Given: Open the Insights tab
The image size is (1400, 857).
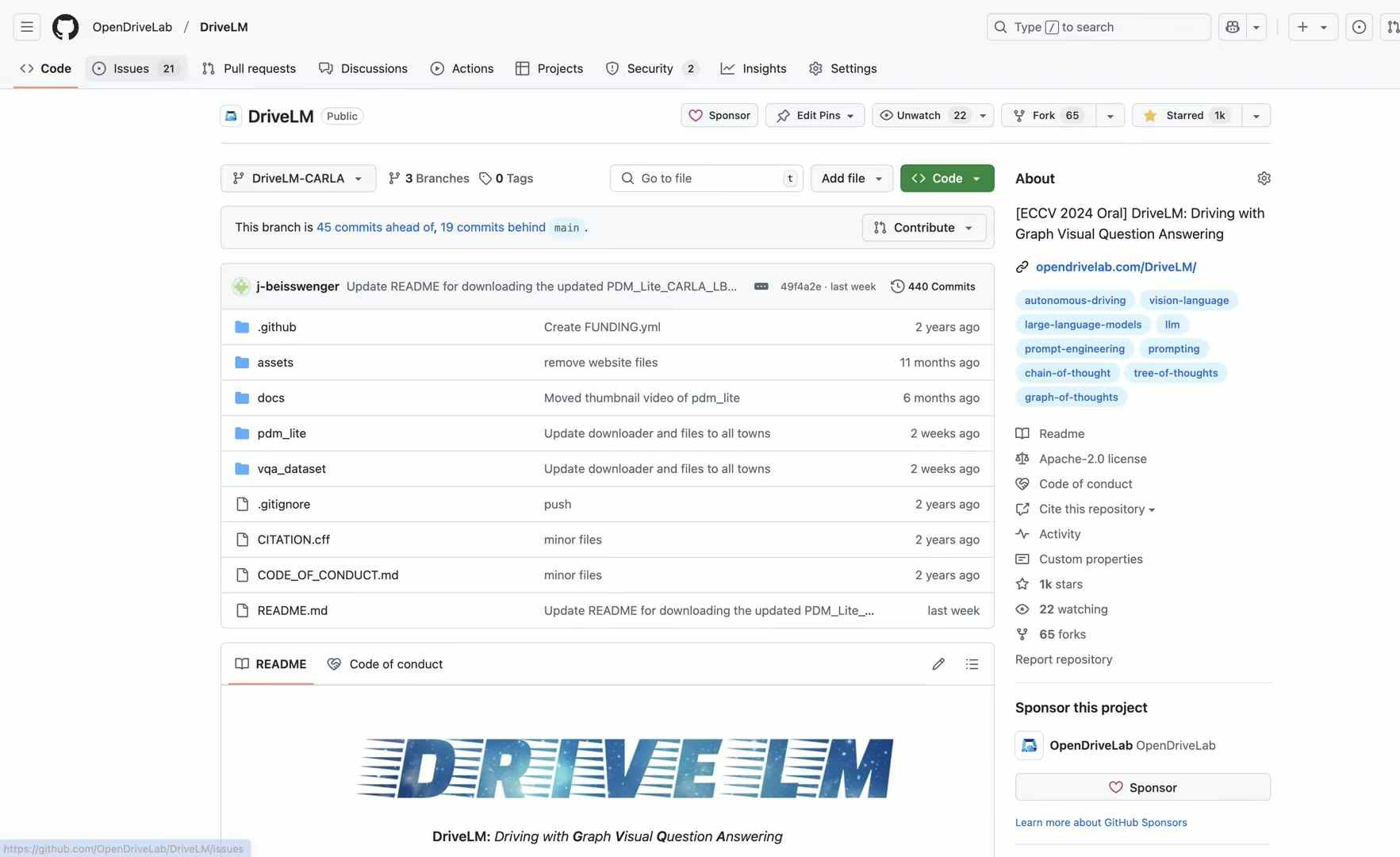Looking at the screenshot, I should [x=754, y=68].
